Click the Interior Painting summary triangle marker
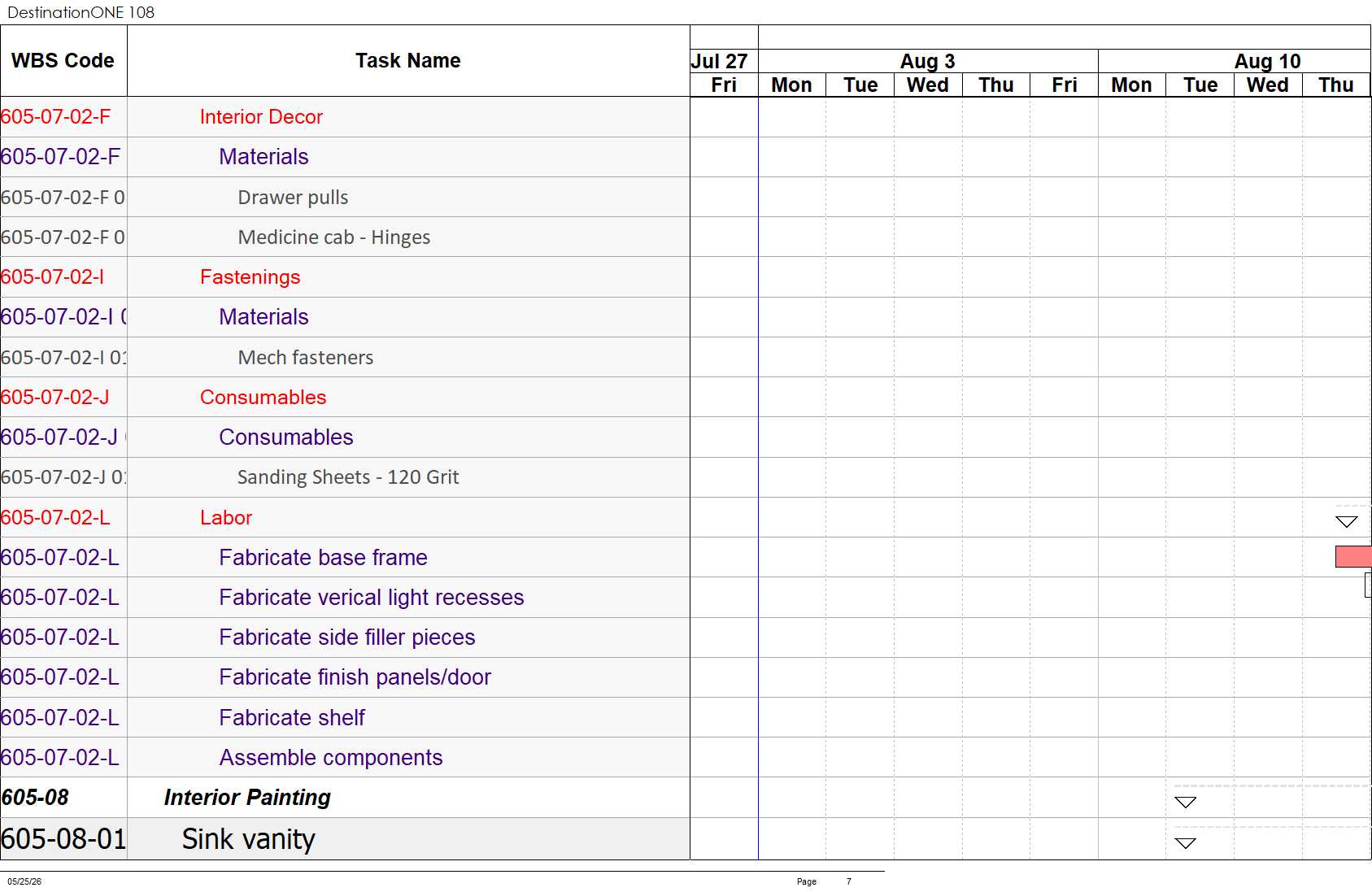This screenshot has height=892, width=1372. [x=1186, y=803]
